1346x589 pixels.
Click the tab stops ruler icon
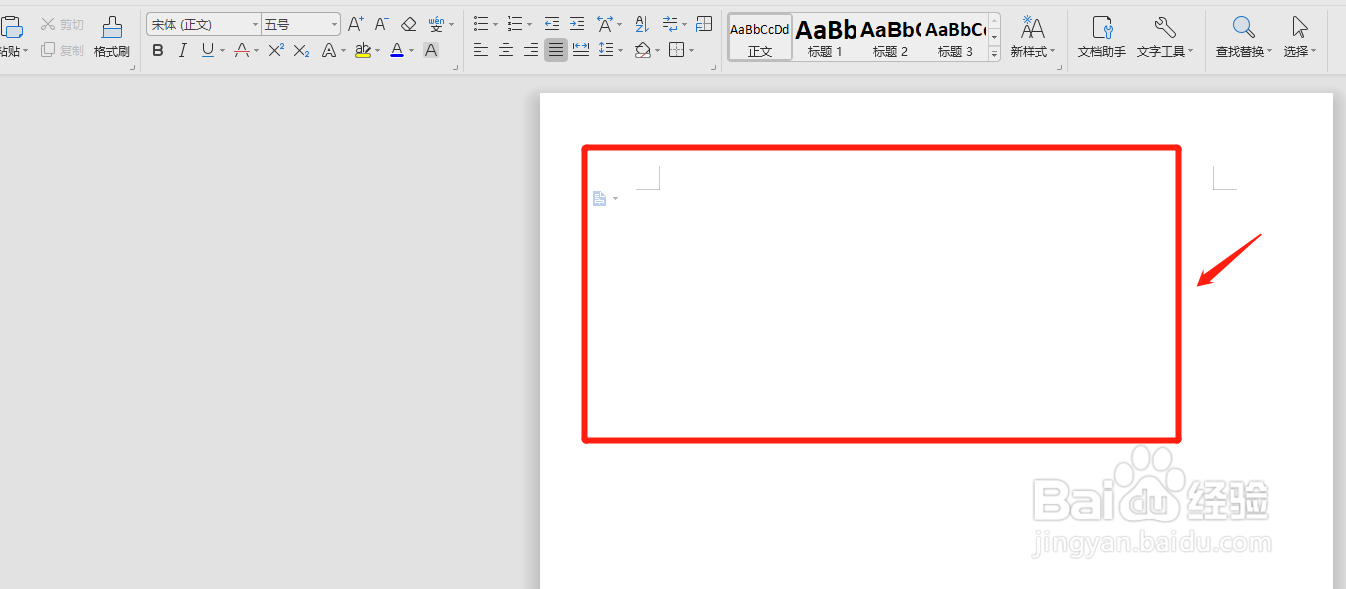point(704,24)
